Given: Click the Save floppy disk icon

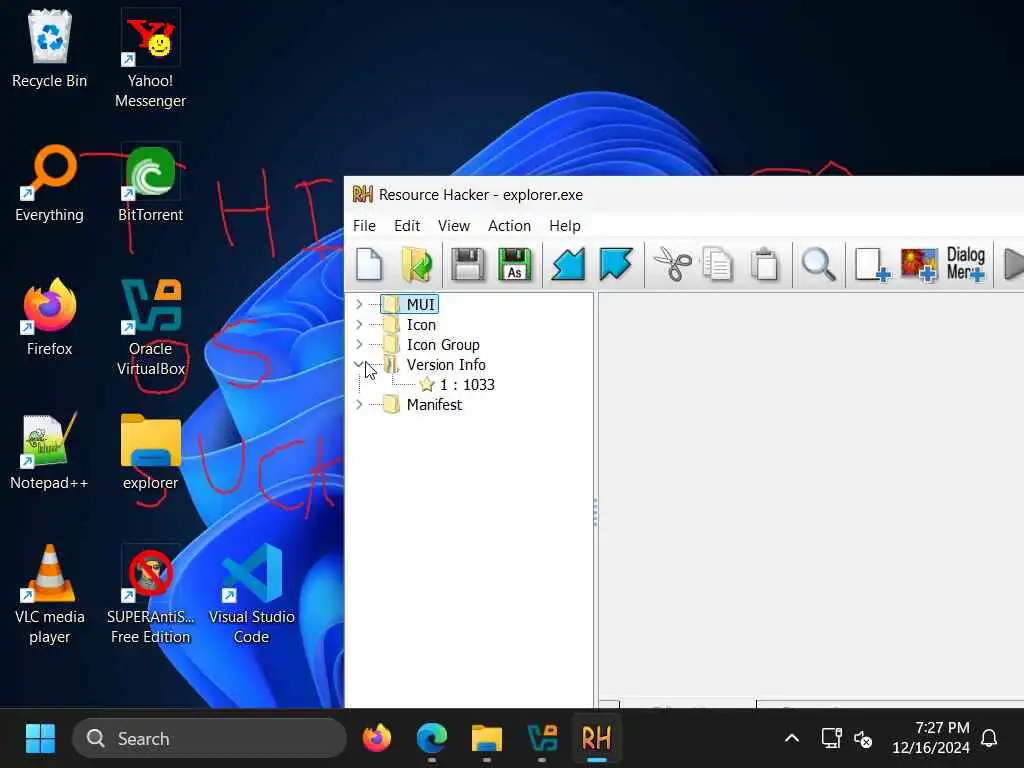Looking at the screenshot, I should (x=468, y=264).
